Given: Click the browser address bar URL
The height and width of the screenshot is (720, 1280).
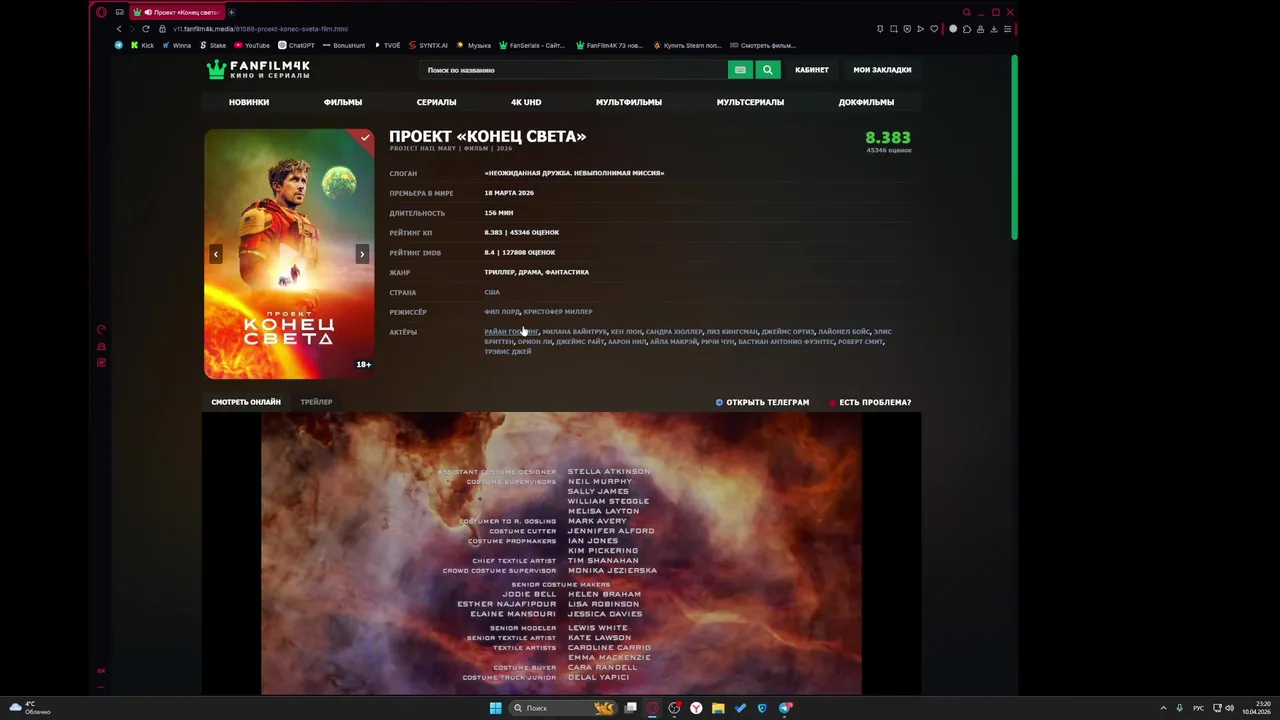Looking at the screenshot, I should tap(260, 29).
